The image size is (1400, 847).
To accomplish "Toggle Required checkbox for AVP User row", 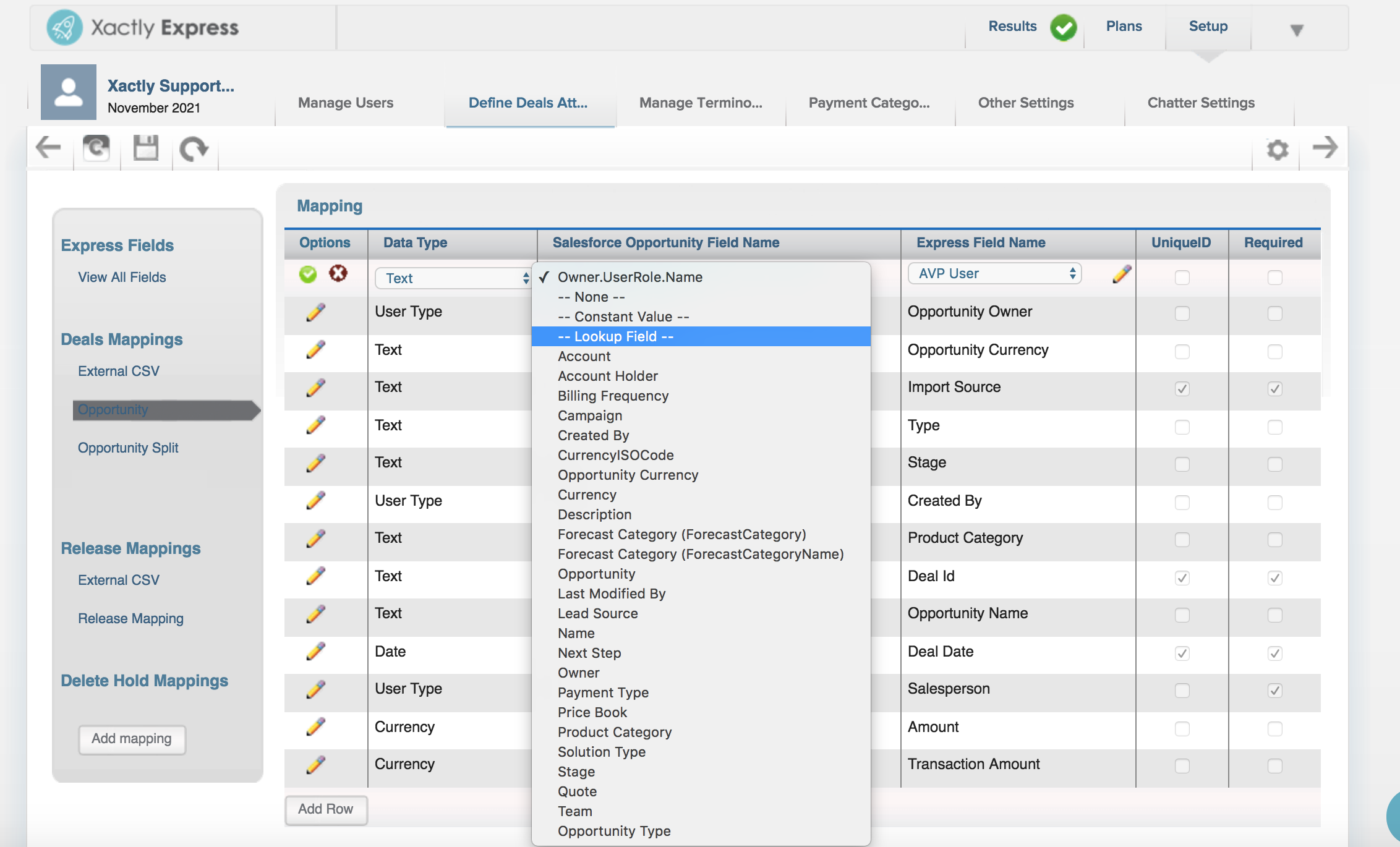I will pyautogui.click(x=1274, y=278).
